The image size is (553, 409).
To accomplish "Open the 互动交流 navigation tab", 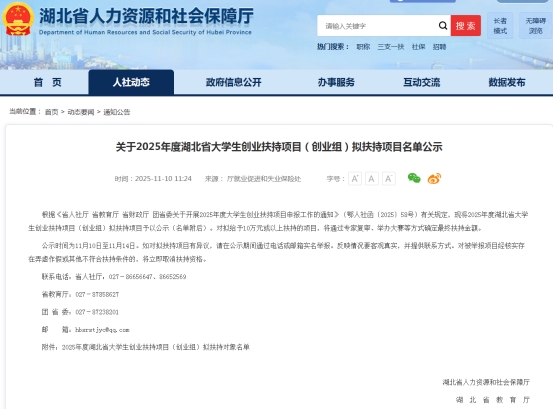I will pyautogui.click(x=421, y=83).
